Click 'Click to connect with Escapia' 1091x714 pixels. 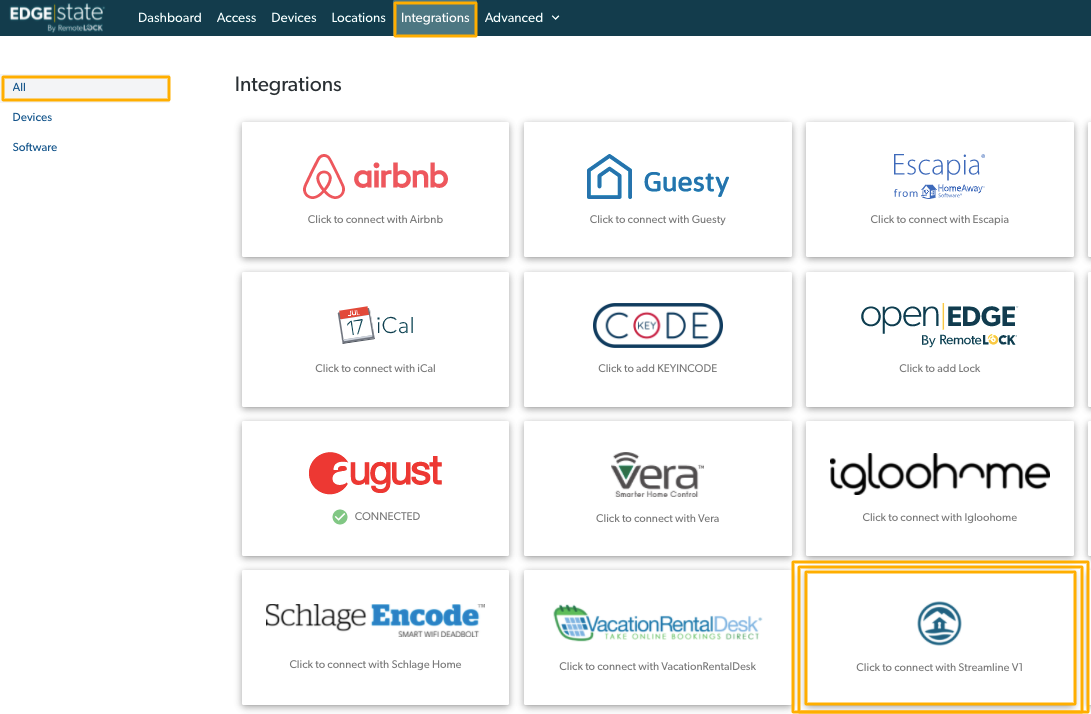pos(939,219)
